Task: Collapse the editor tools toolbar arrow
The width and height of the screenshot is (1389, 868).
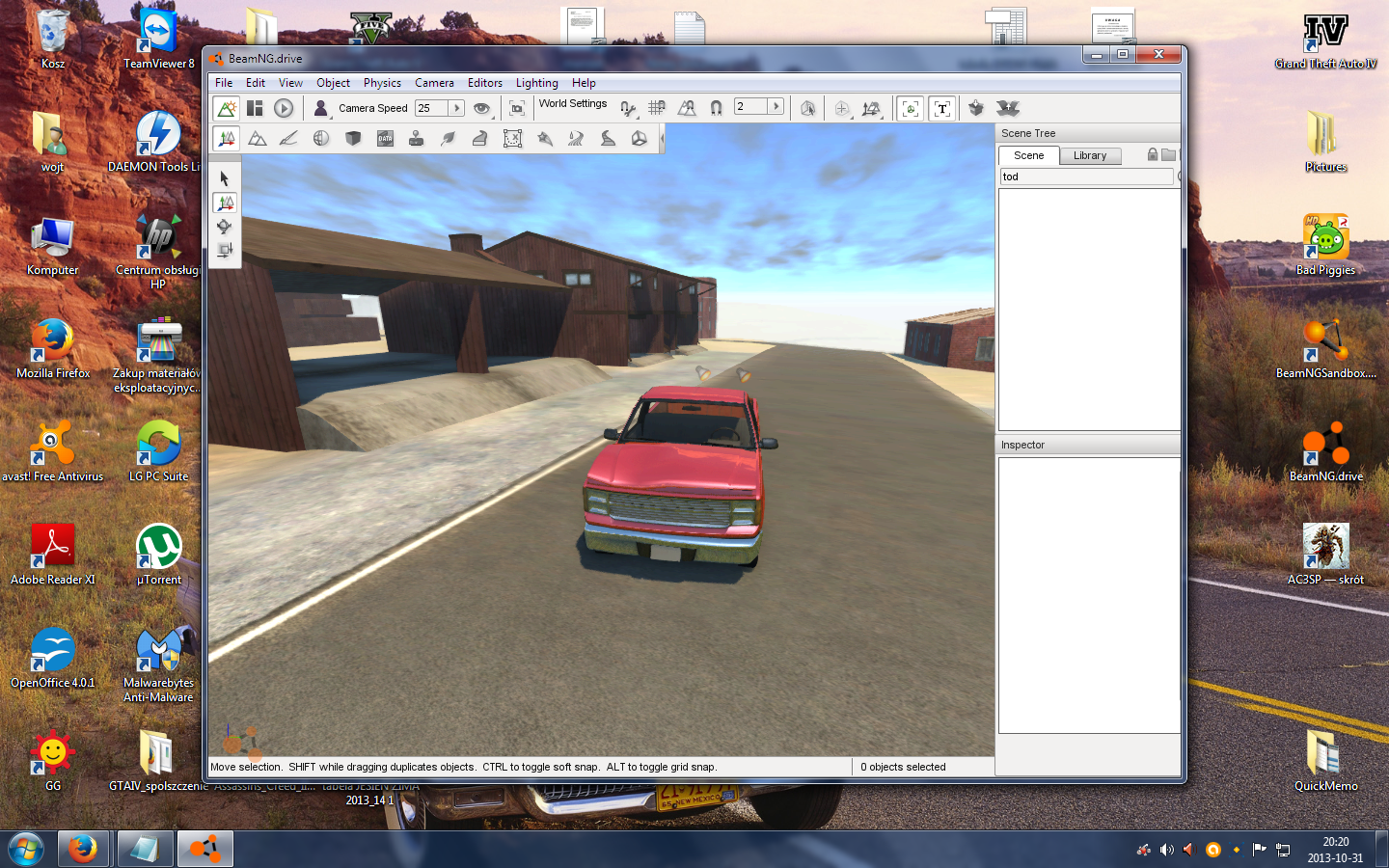Action: coord(662,139)
